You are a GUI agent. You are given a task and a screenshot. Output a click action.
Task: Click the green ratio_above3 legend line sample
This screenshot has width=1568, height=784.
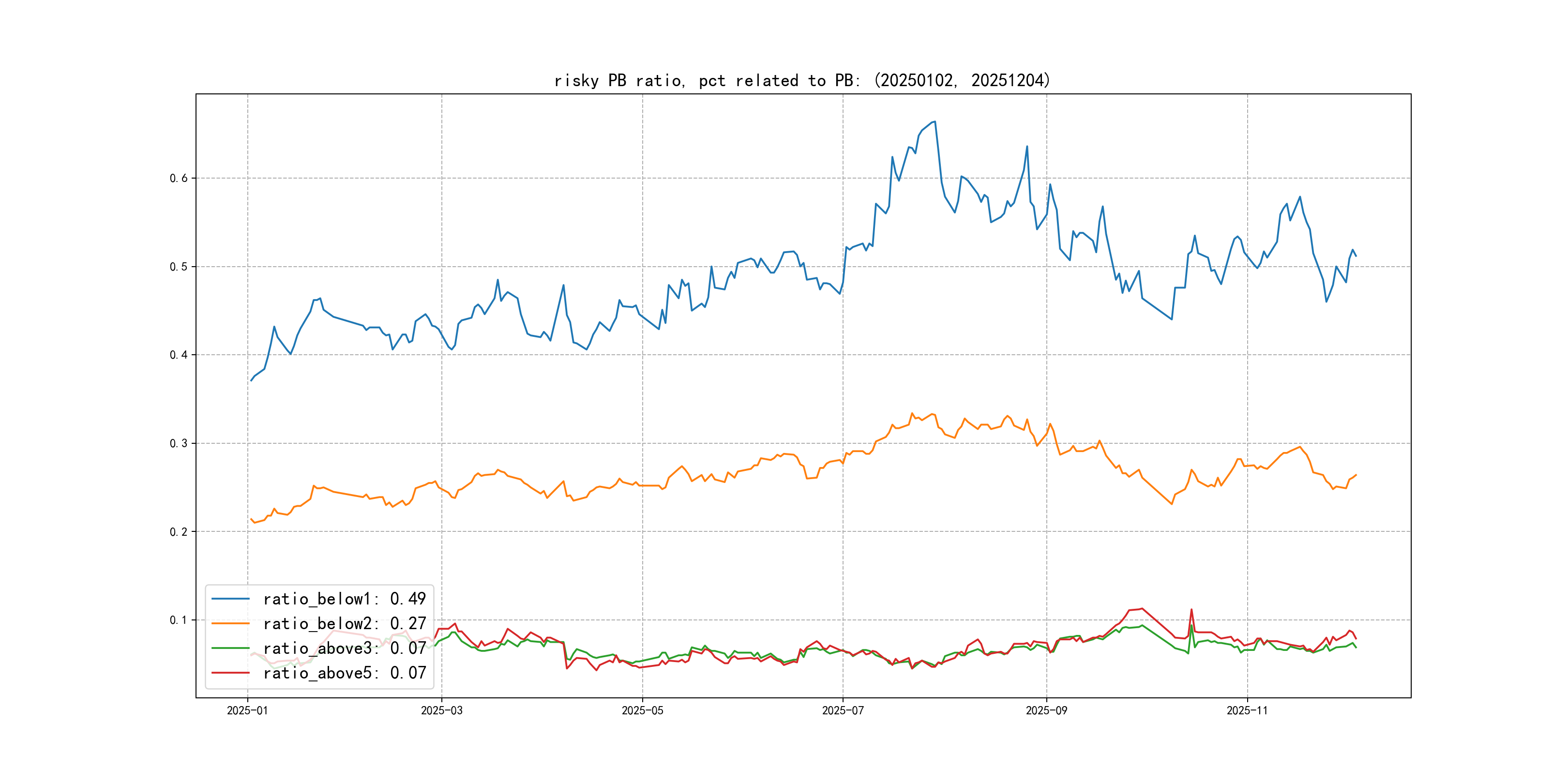pos(230,648)
